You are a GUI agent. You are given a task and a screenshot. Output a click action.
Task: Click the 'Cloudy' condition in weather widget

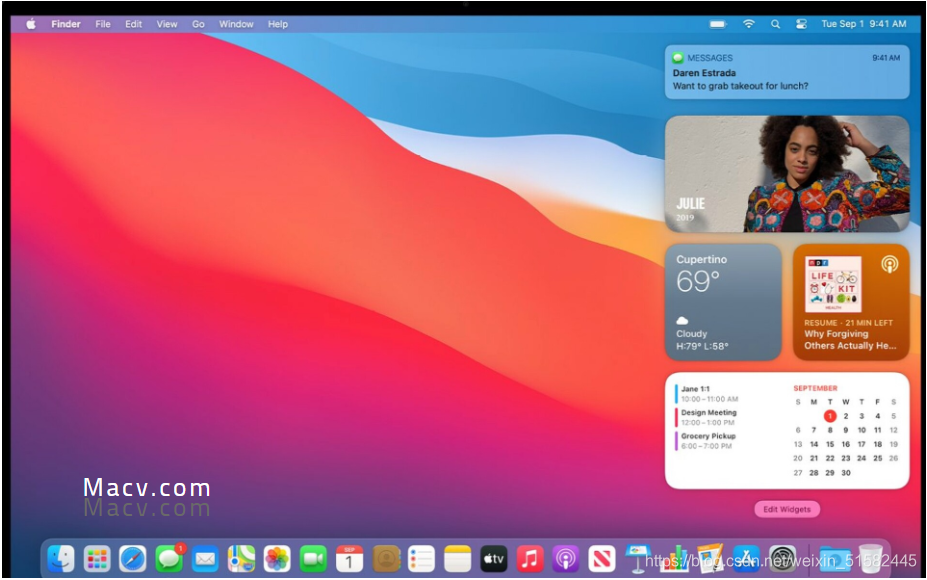692,333
